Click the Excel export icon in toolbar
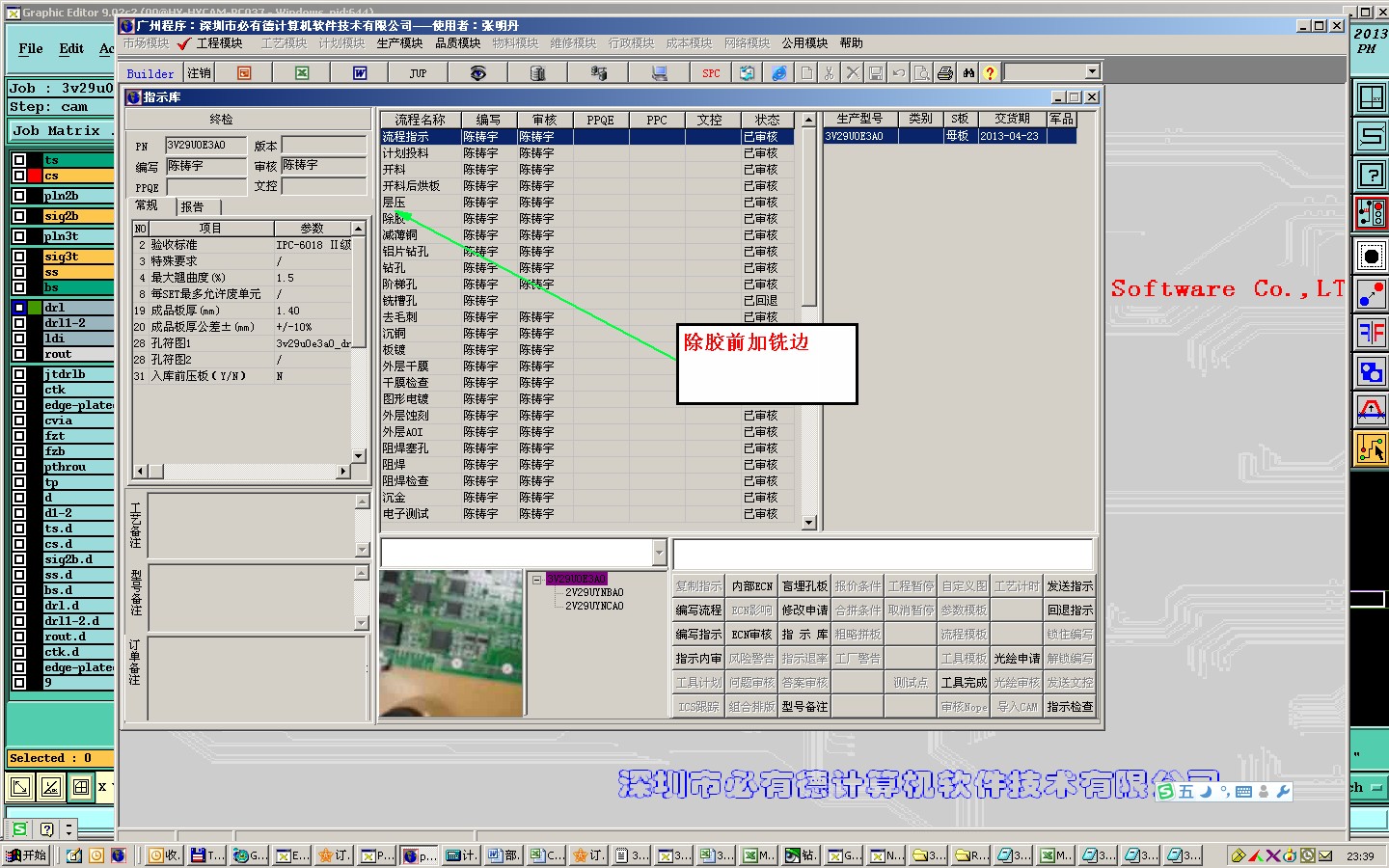Image resolution: width=1389 pixels, height=868 pixels. click(302, 73)
